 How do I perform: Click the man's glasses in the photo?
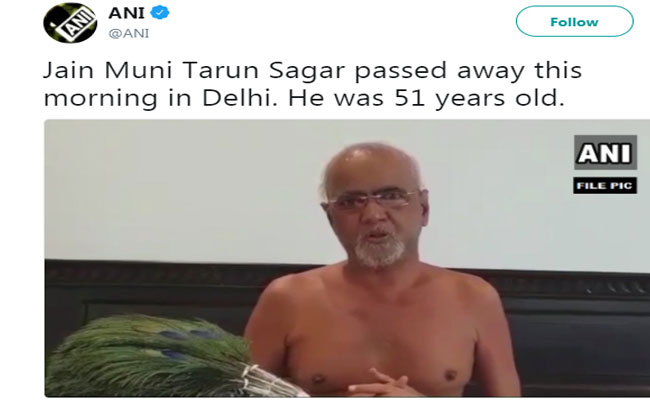tap(372, 200)
